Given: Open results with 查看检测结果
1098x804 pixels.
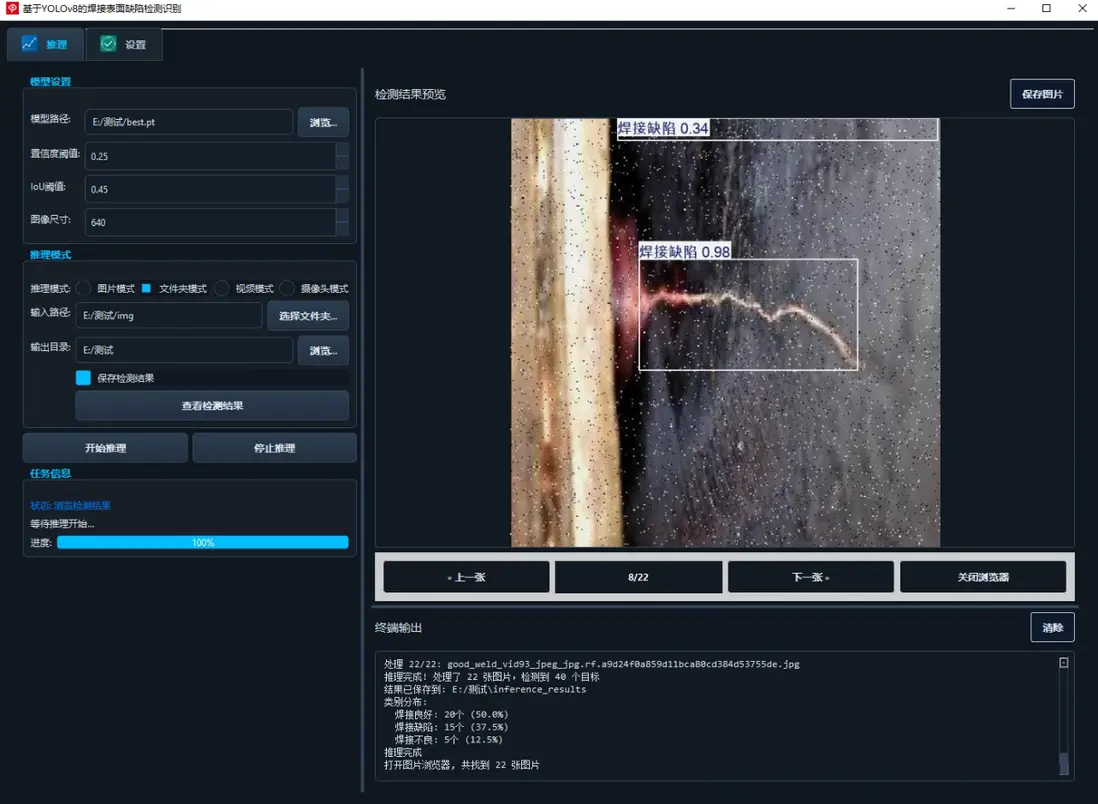Looking at the screenshot, I should coord(211,405).
